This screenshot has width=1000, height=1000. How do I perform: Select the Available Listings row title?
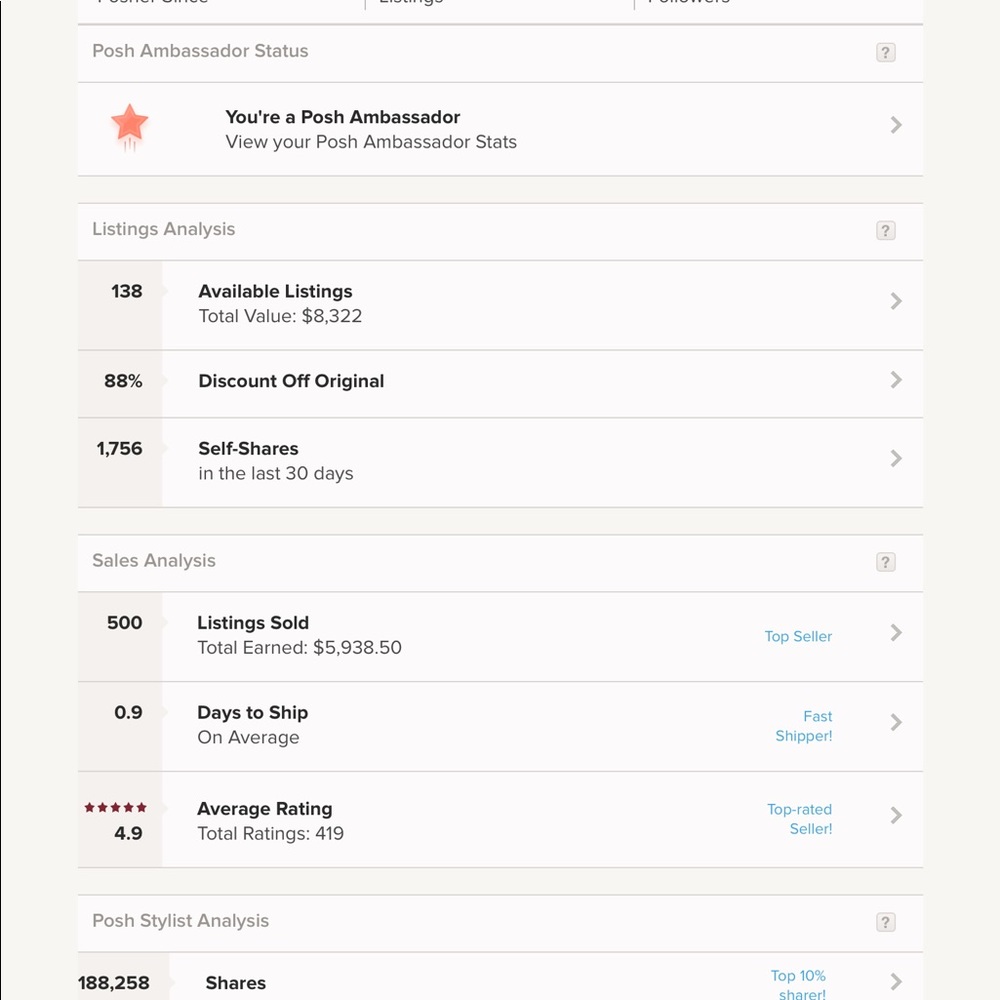click(275, 291)
